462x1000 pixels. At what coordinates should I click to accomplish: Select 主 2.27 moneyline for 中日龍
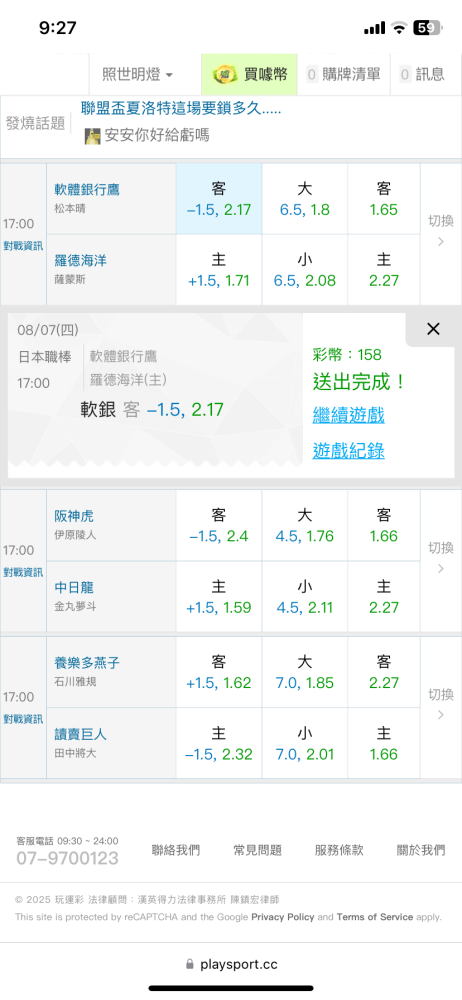coord(384,597)
